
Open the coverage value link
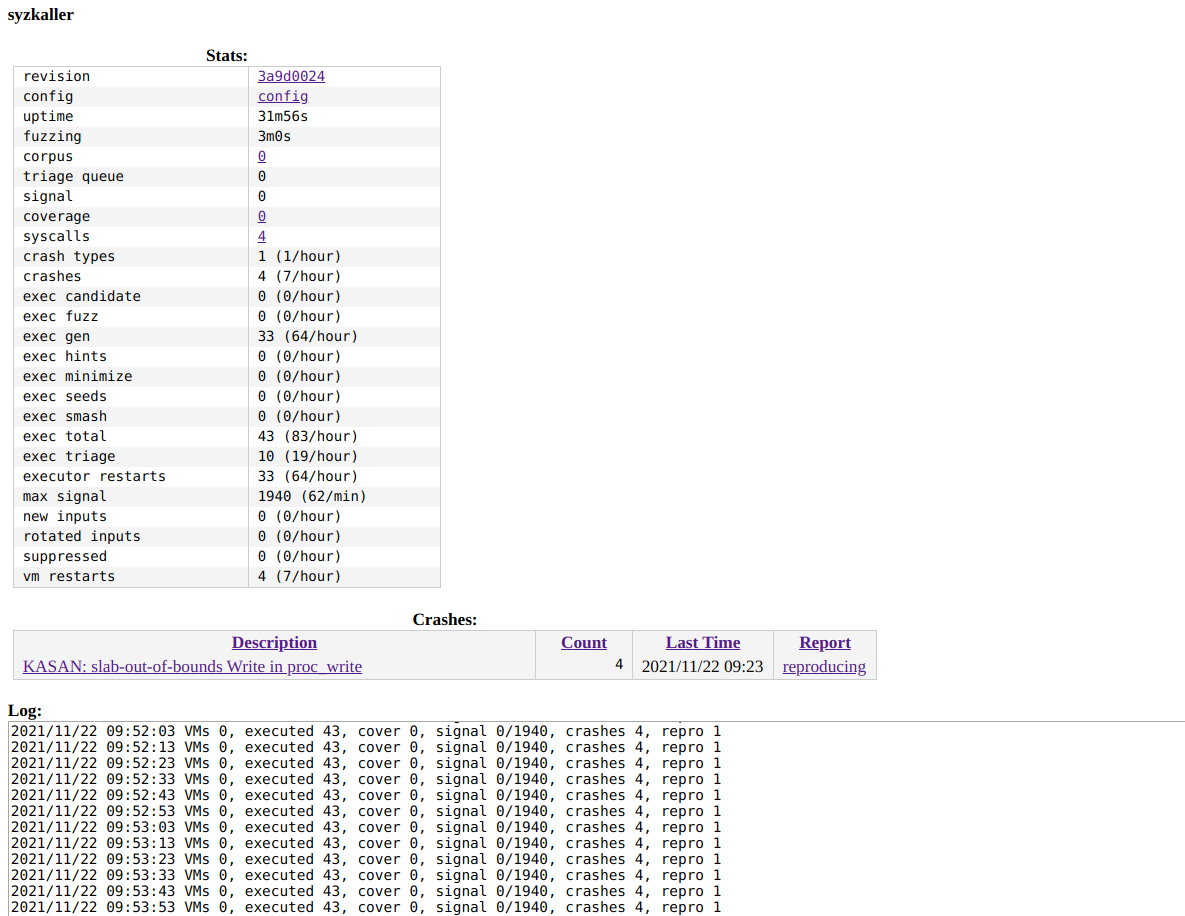pos(262,216)
